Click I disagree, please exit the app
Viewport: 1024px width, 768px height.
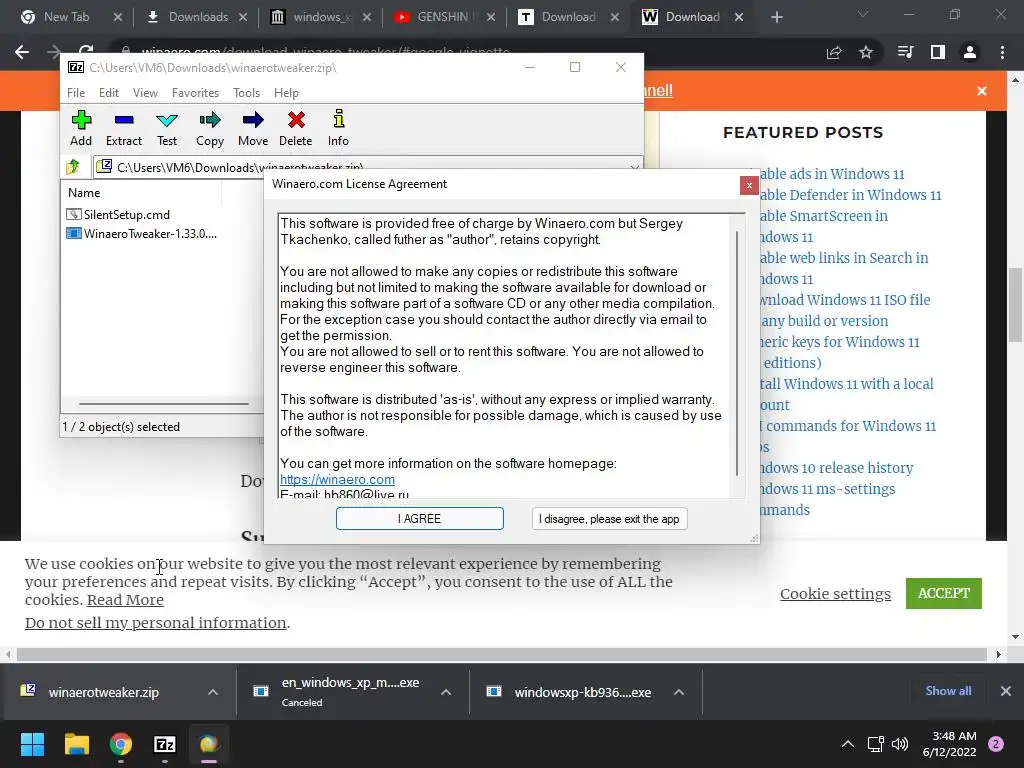609,519
